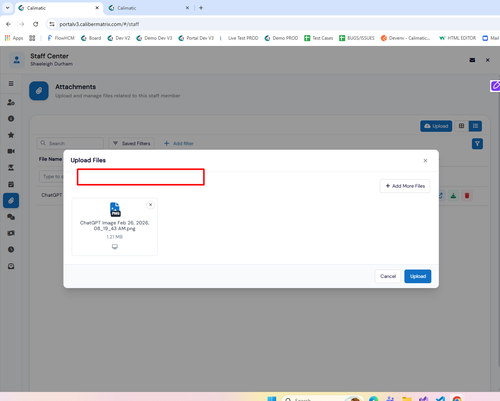Click the PNG file type icon in file card

(x=115, y=209)
